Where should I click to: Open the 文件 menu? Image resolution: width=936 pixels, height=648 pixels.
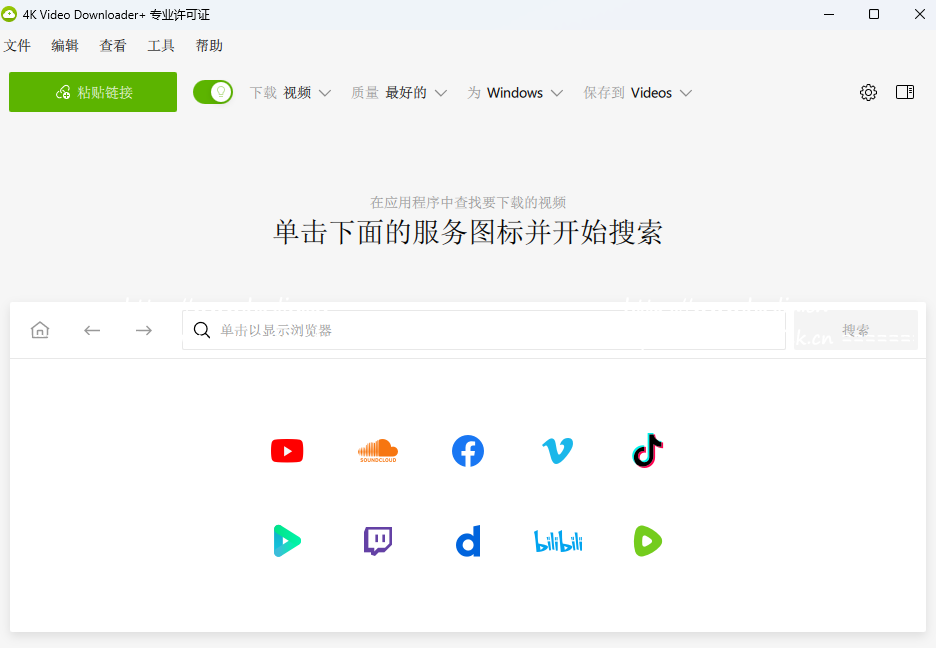click(x=17, y=45)
